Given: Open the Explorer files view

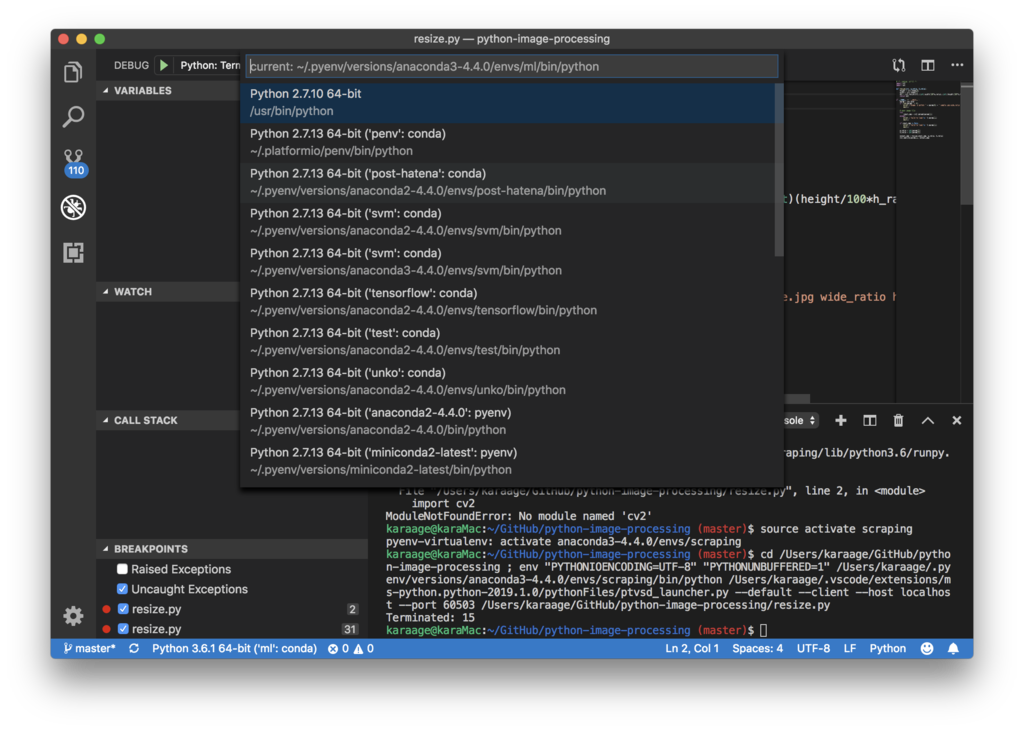Looking at the screenshot, I should 73,72.
